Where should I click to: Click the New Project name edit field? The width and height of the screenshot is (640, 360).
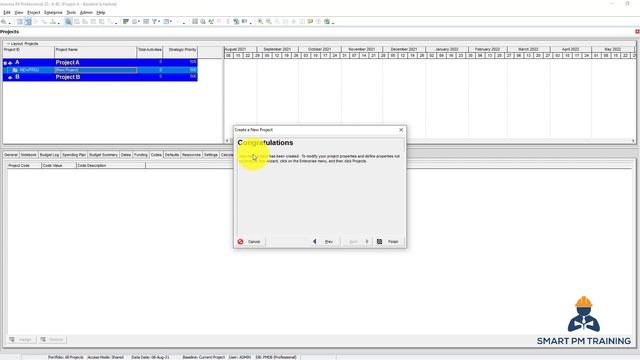point(96,70)
